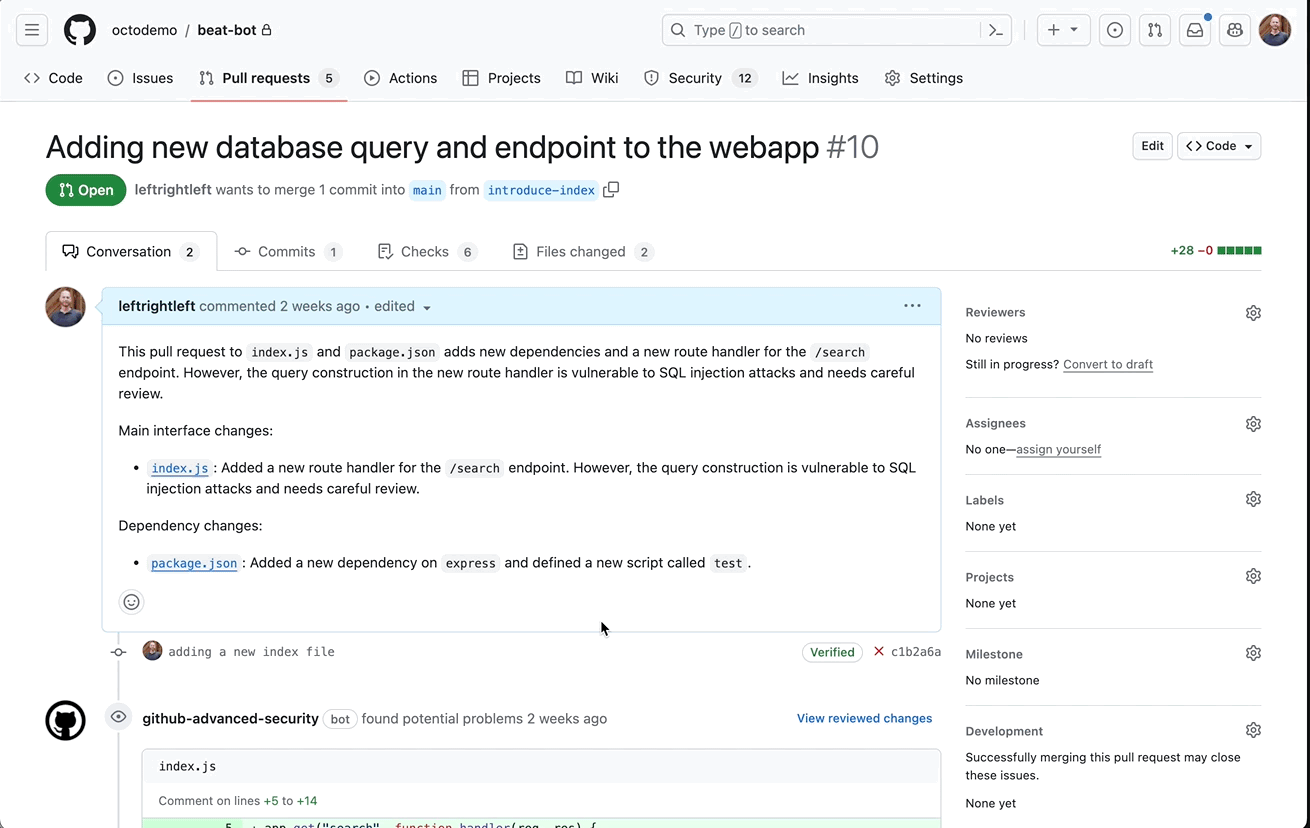Toggle visibility eye on github-advanced-security review

pos(118,717)
